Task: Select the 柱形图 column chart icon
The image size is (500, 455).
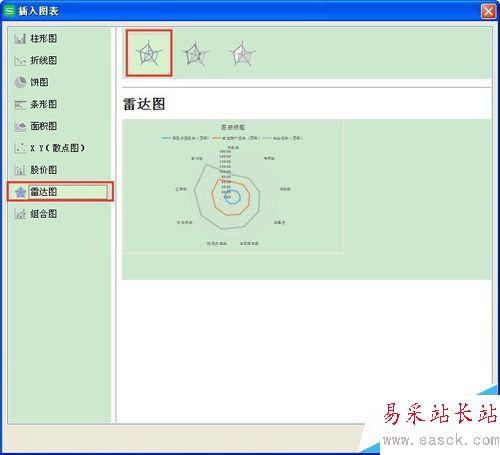Action: 20,39
